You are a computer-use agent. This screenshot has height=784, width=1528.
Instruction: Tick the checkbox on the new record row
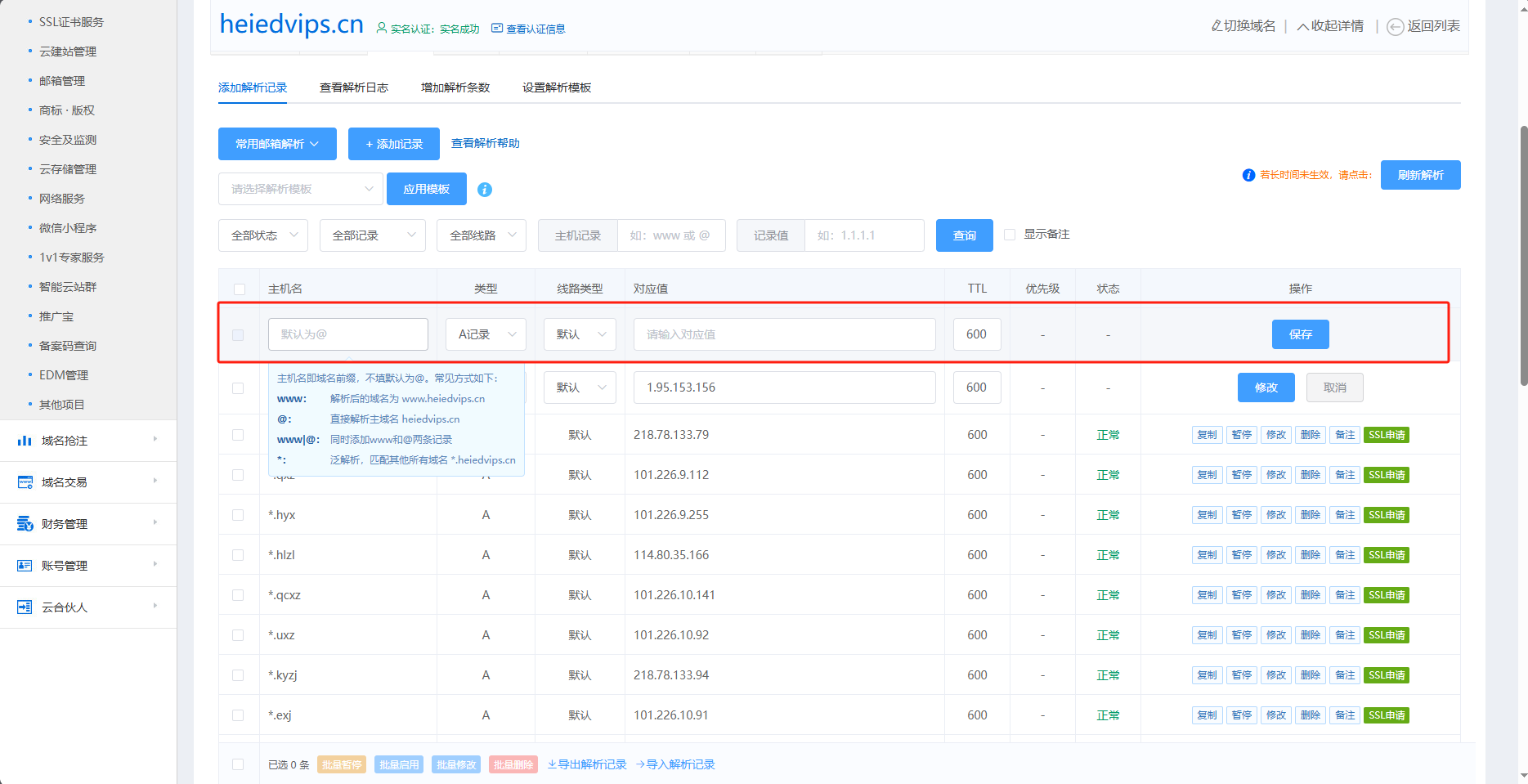coord(238,335)
